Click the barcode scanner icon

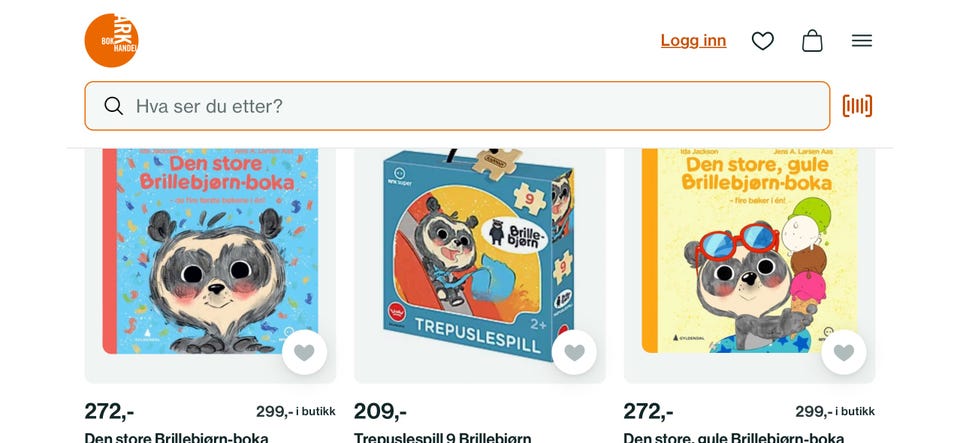[x=857, y=106]
